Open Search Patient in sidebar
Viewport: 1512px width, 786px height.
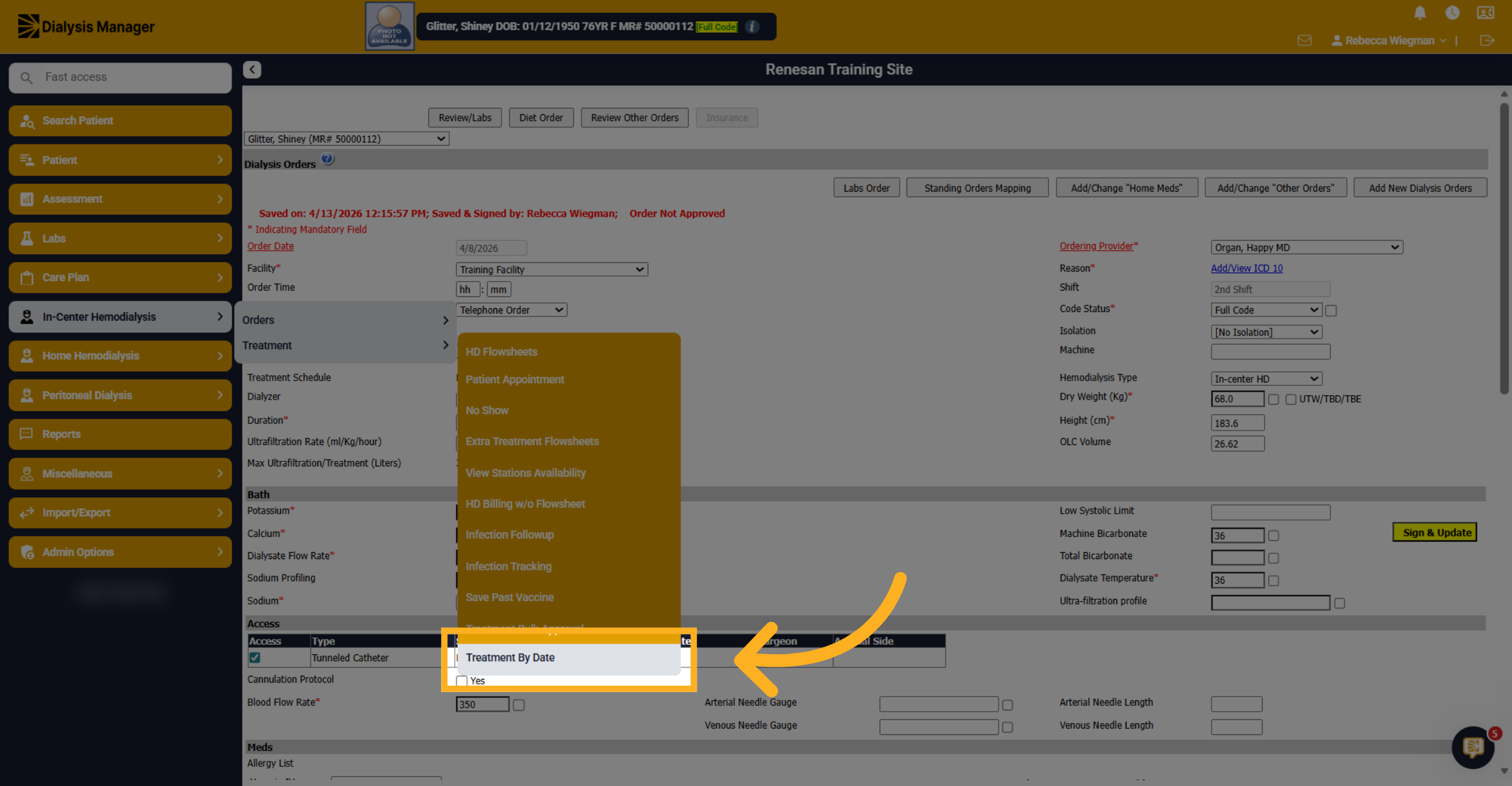(120, 120)
